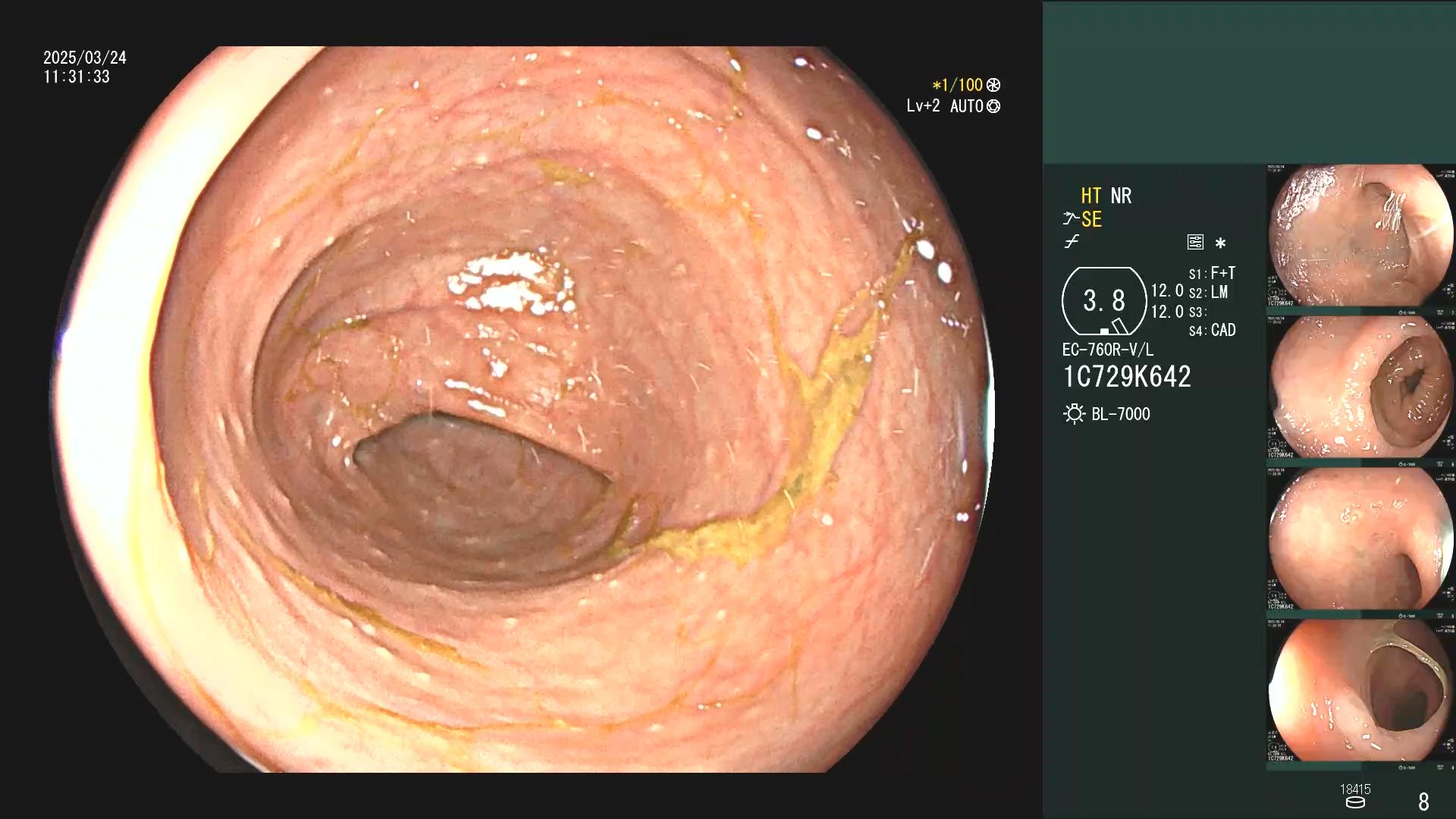Click the AUTO iris mode icon
Viewport: 1456px width, 819px height.
993,106
